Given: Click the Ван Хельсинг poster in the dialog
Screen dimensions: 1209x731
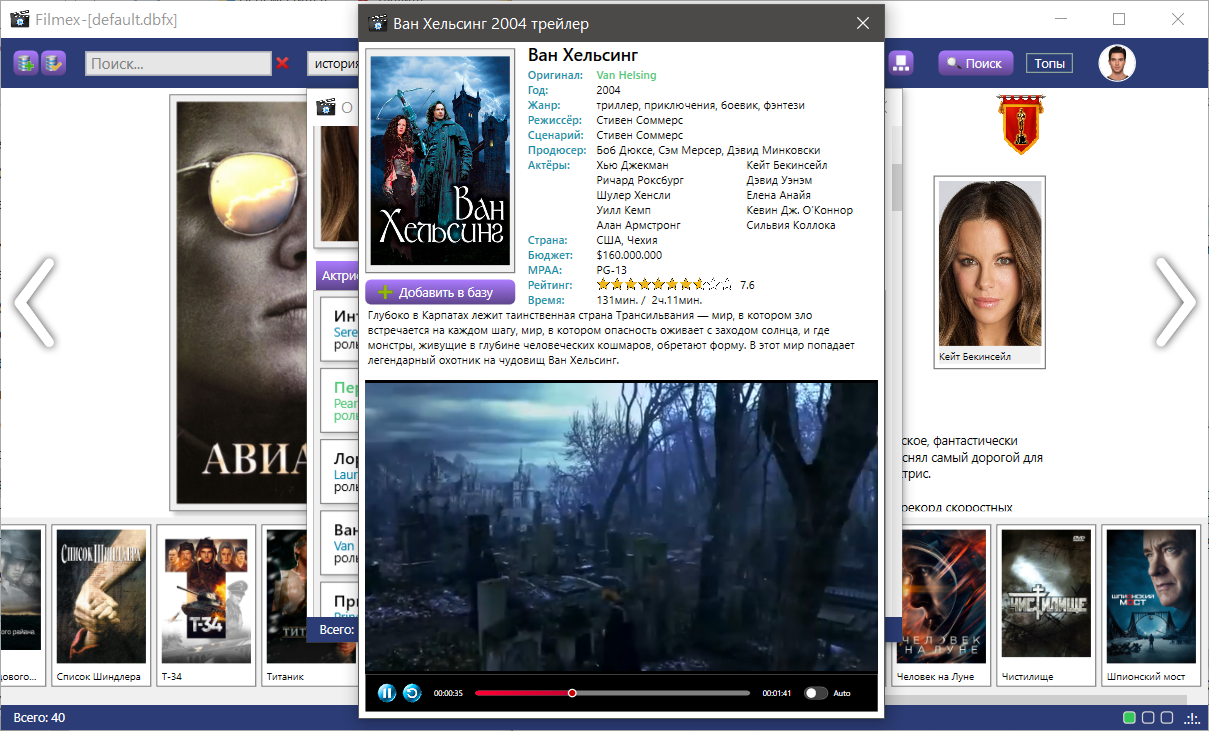Looking at the screenshot, I should click(441, 161).
